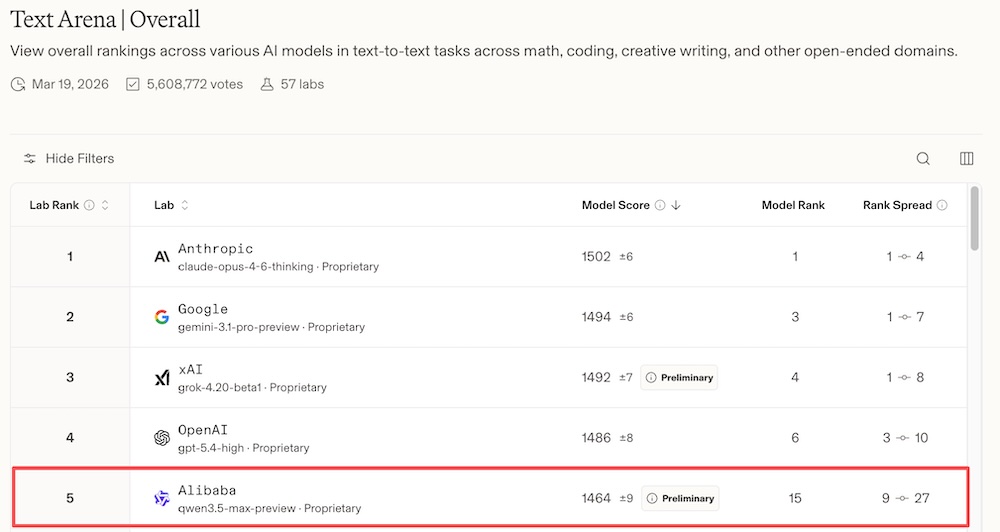Open the claude-opus-4-6-thinking model entry
The width and height of the screenshot is (1000, 532).
[244, 267]
